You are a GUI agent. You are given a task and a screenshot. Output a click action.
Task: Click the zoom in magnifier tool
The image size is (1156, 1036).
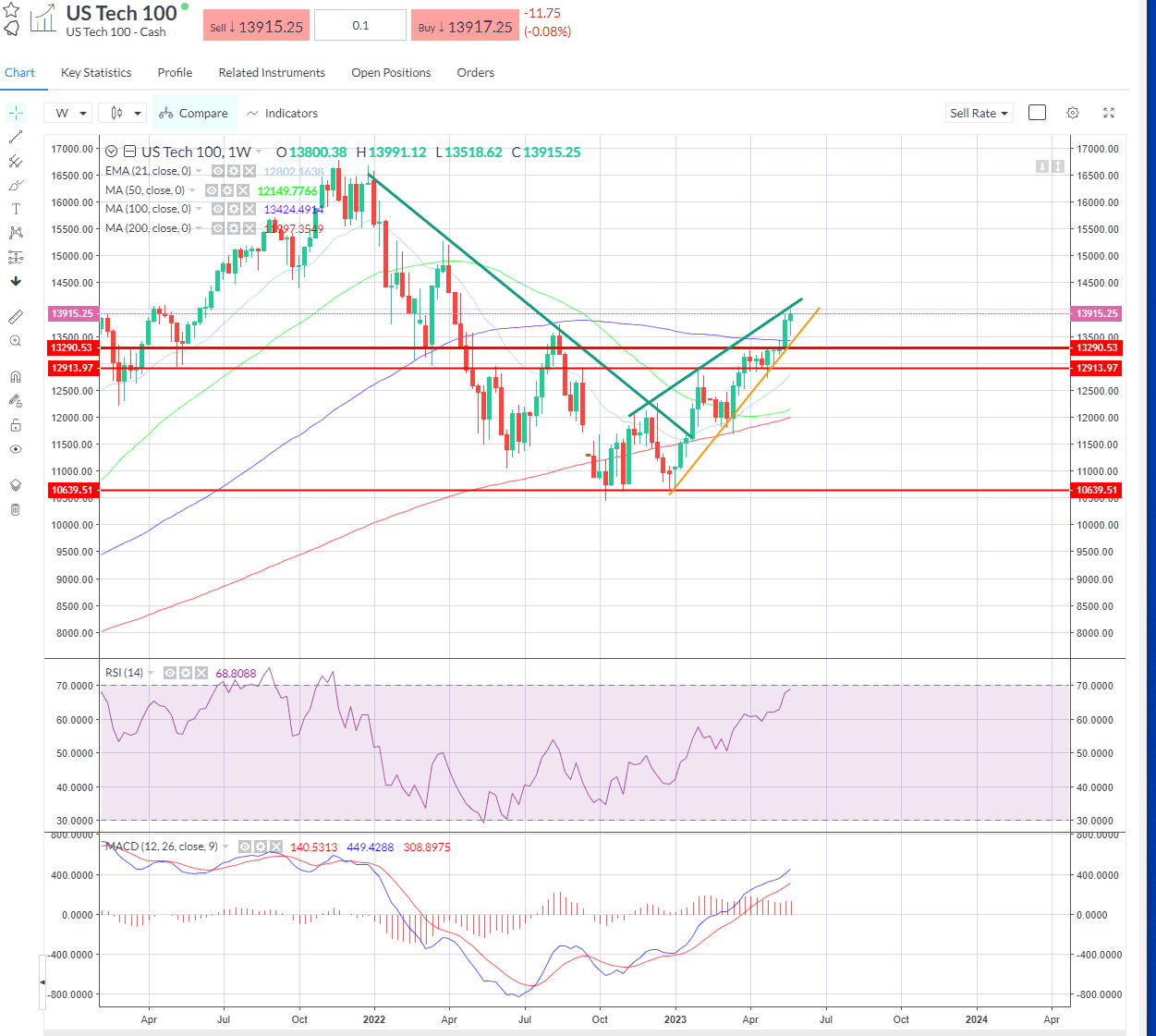coord(16,341)
